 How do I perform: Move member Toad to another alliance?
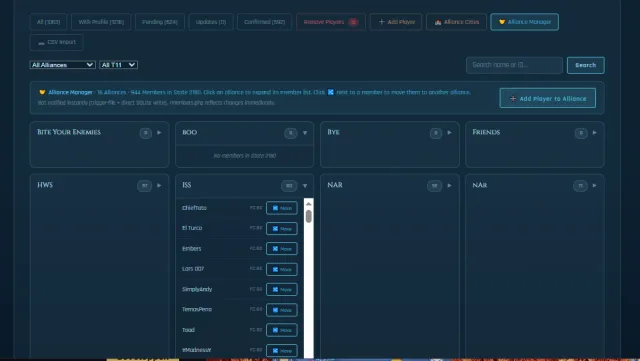282,330
